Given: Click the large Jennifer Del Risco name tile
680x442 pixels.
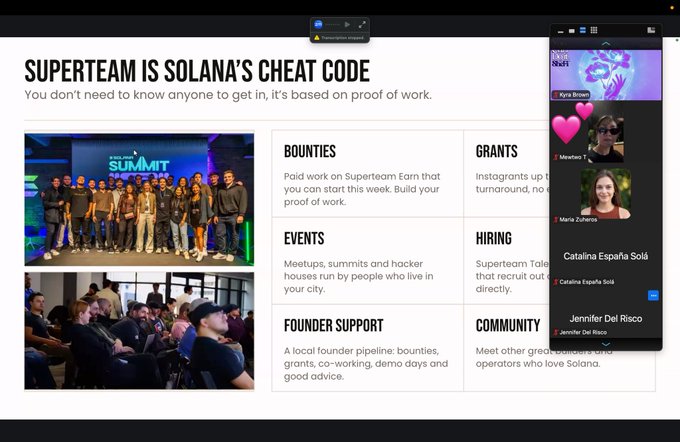Looking at the screenshot, I should pyautogui.click(x=606, y=319).
